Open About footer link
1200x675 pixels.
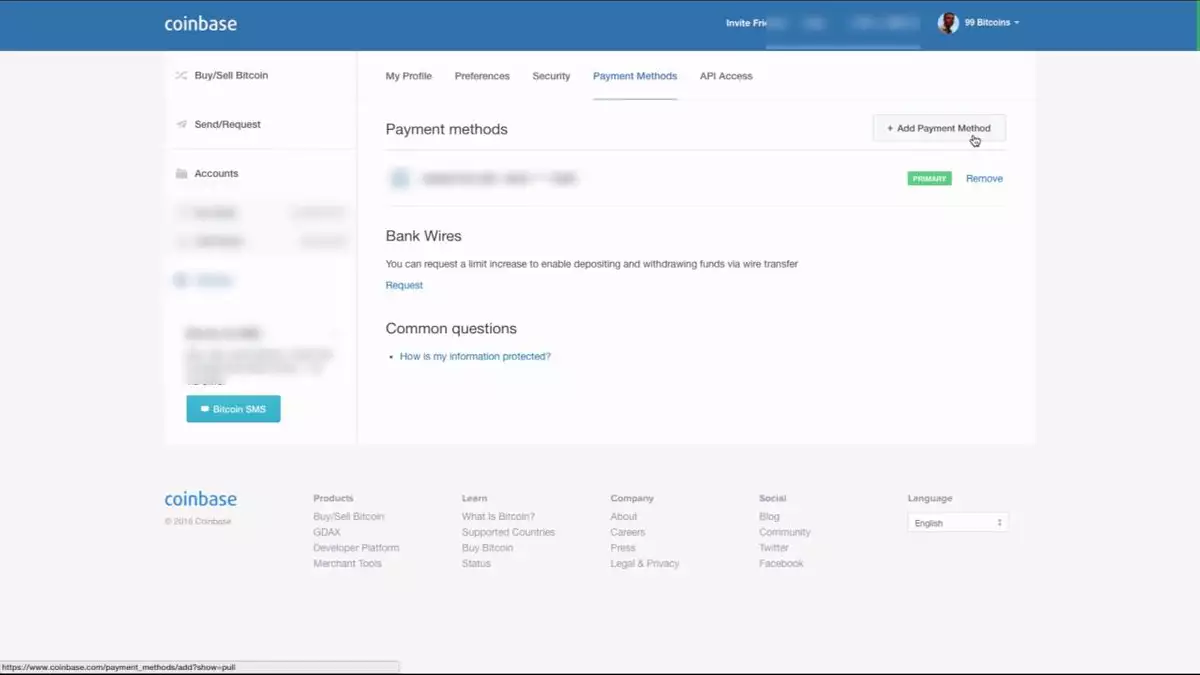pyautogui.click(x=623, y=516)
